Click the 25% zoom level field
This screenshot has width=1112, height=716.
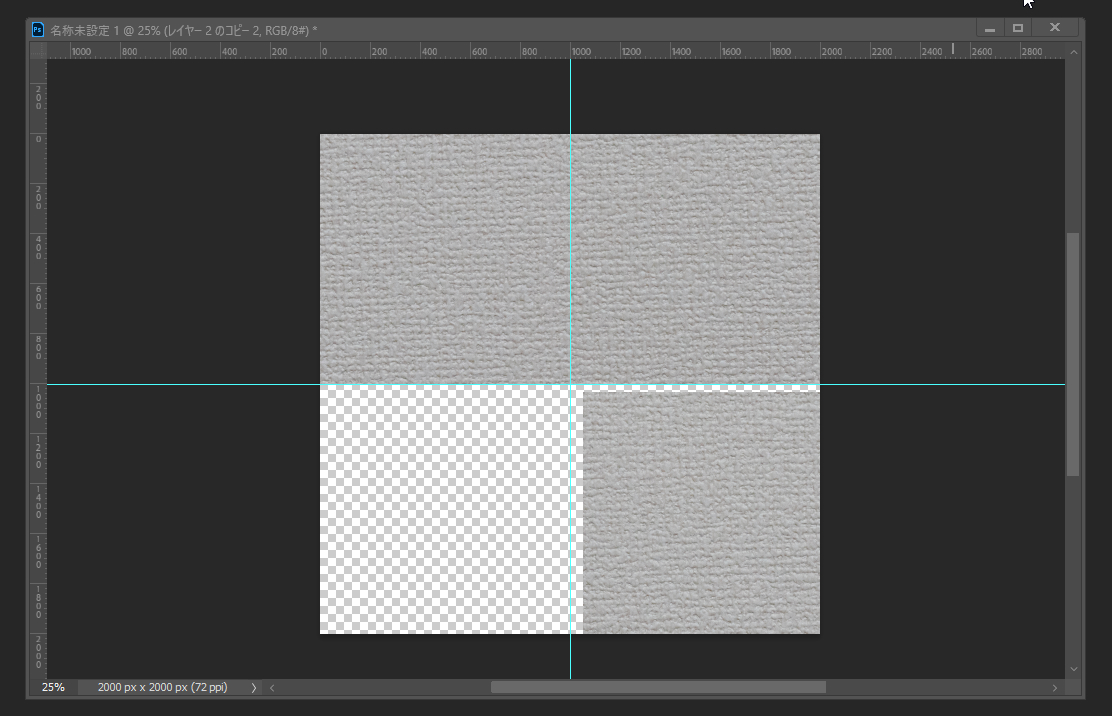click(x=53, y=688)
